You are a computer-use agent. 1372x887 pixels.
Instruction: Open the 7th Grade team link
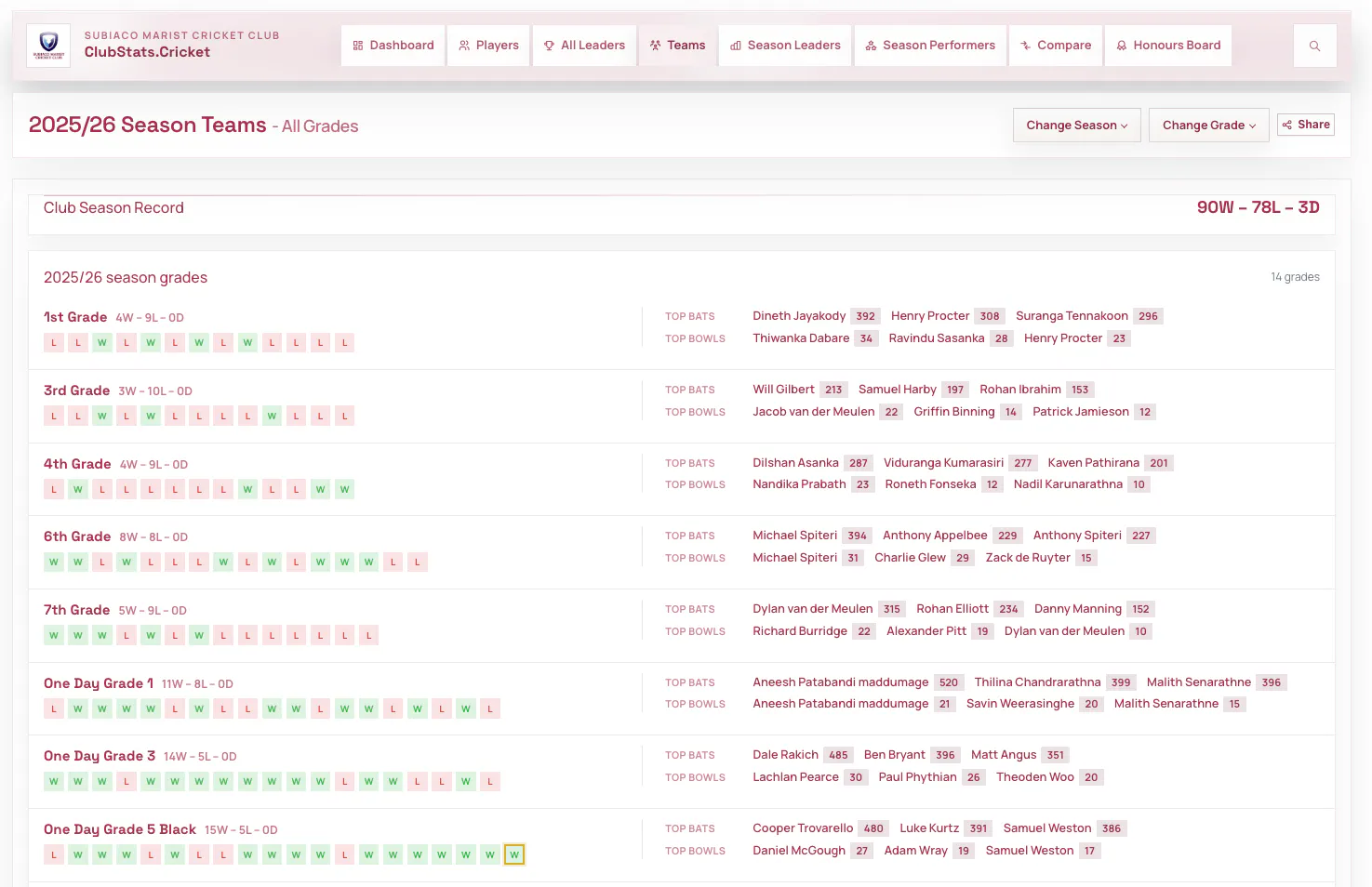point(76,610)
